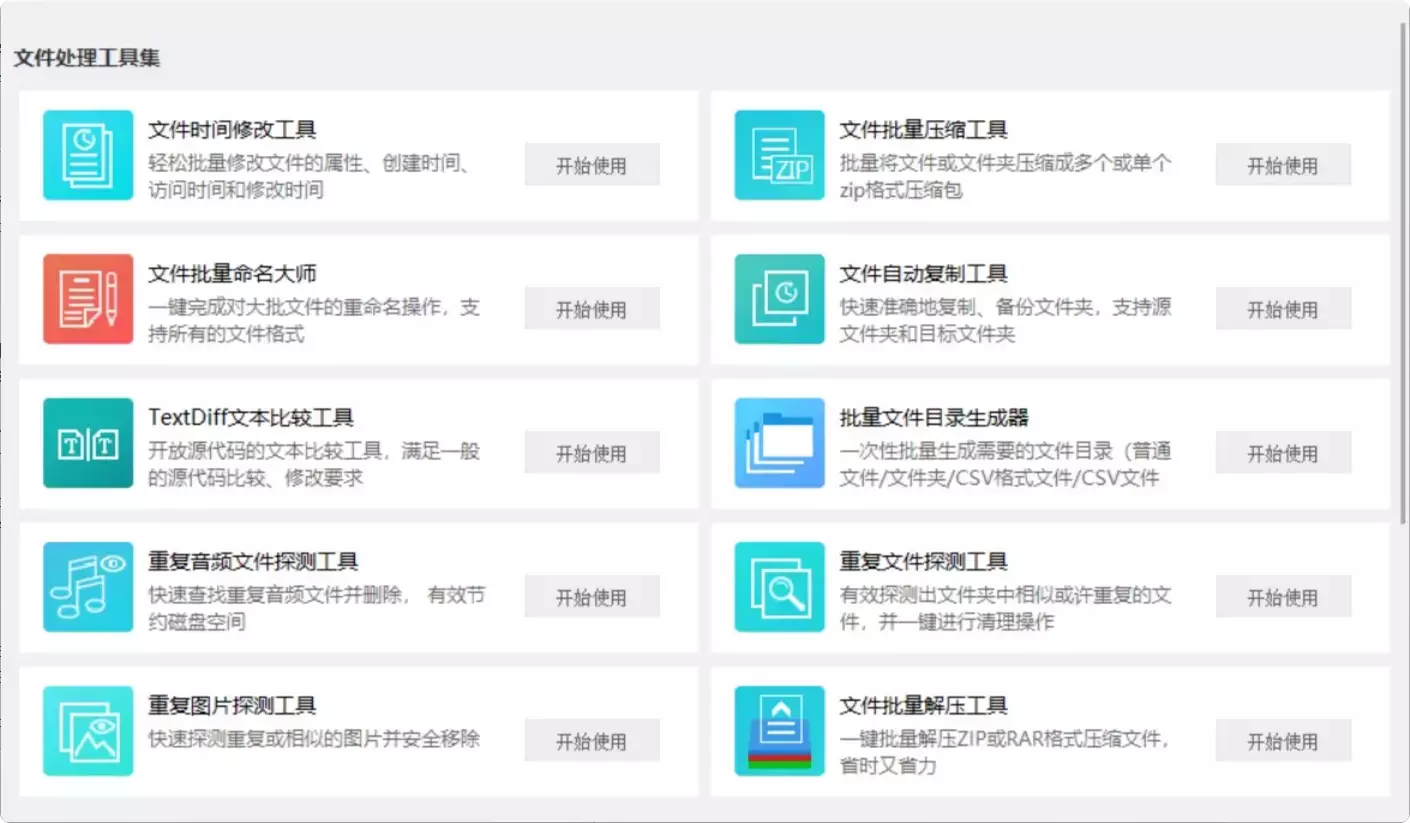Click the 重复文件探测工具 magnifier icon
Image resolution: width=1410 pixels, height=823 pixels.
click(779, 587)
